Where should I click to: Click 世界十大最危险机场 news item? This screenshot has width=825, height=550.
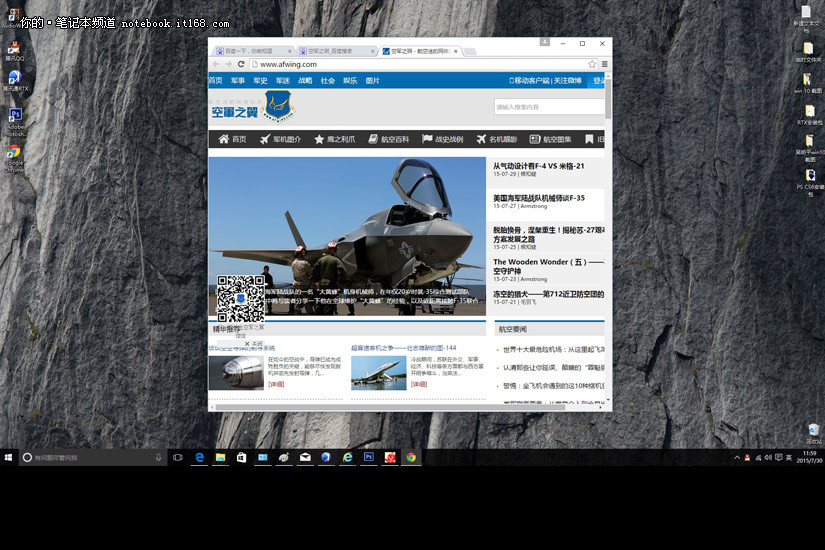[x=554, y=349]
